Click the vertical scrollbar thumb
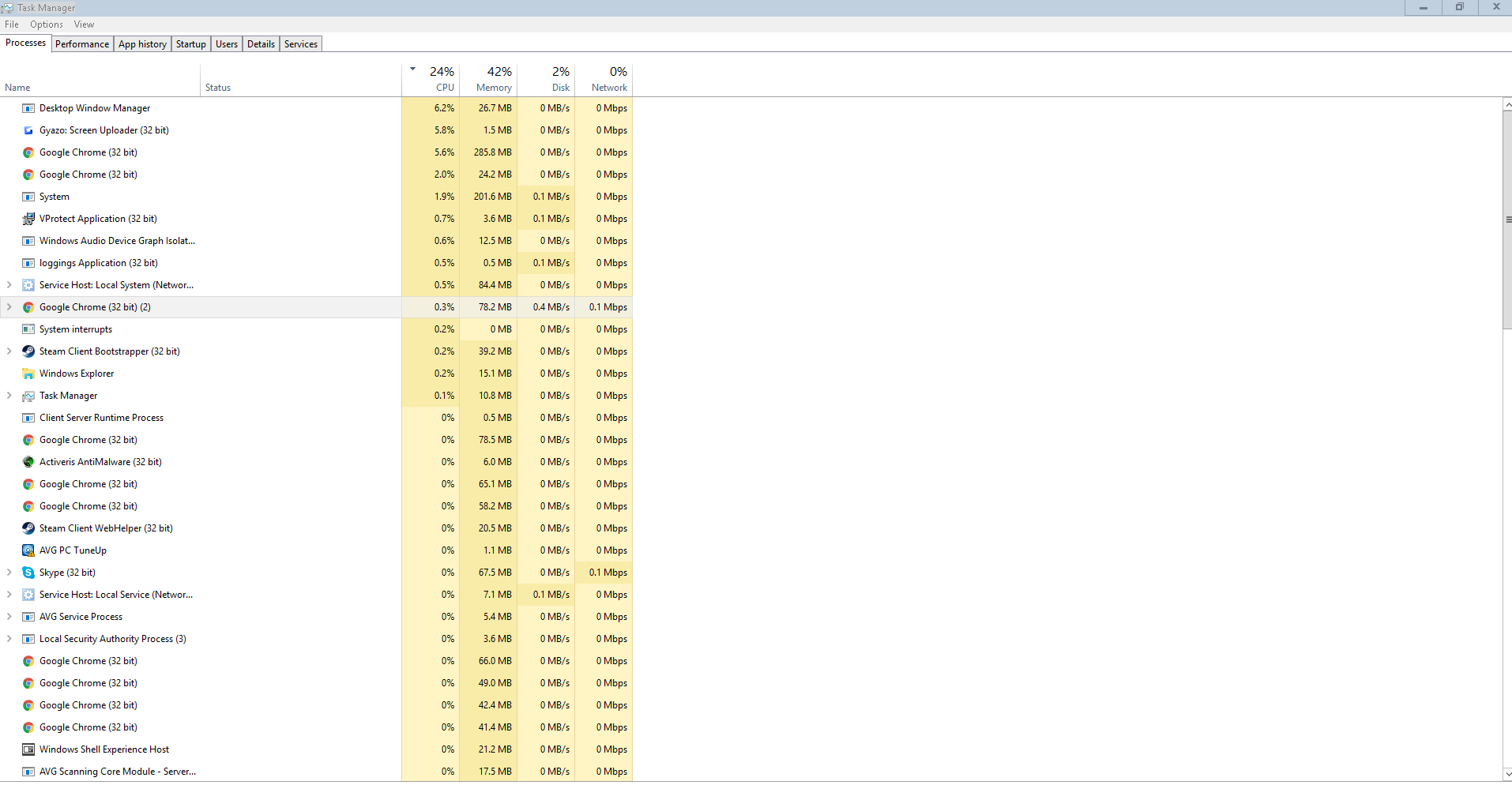This screenshot has width=1512, height=785. pyautogui.click(x=1507, y=220)
